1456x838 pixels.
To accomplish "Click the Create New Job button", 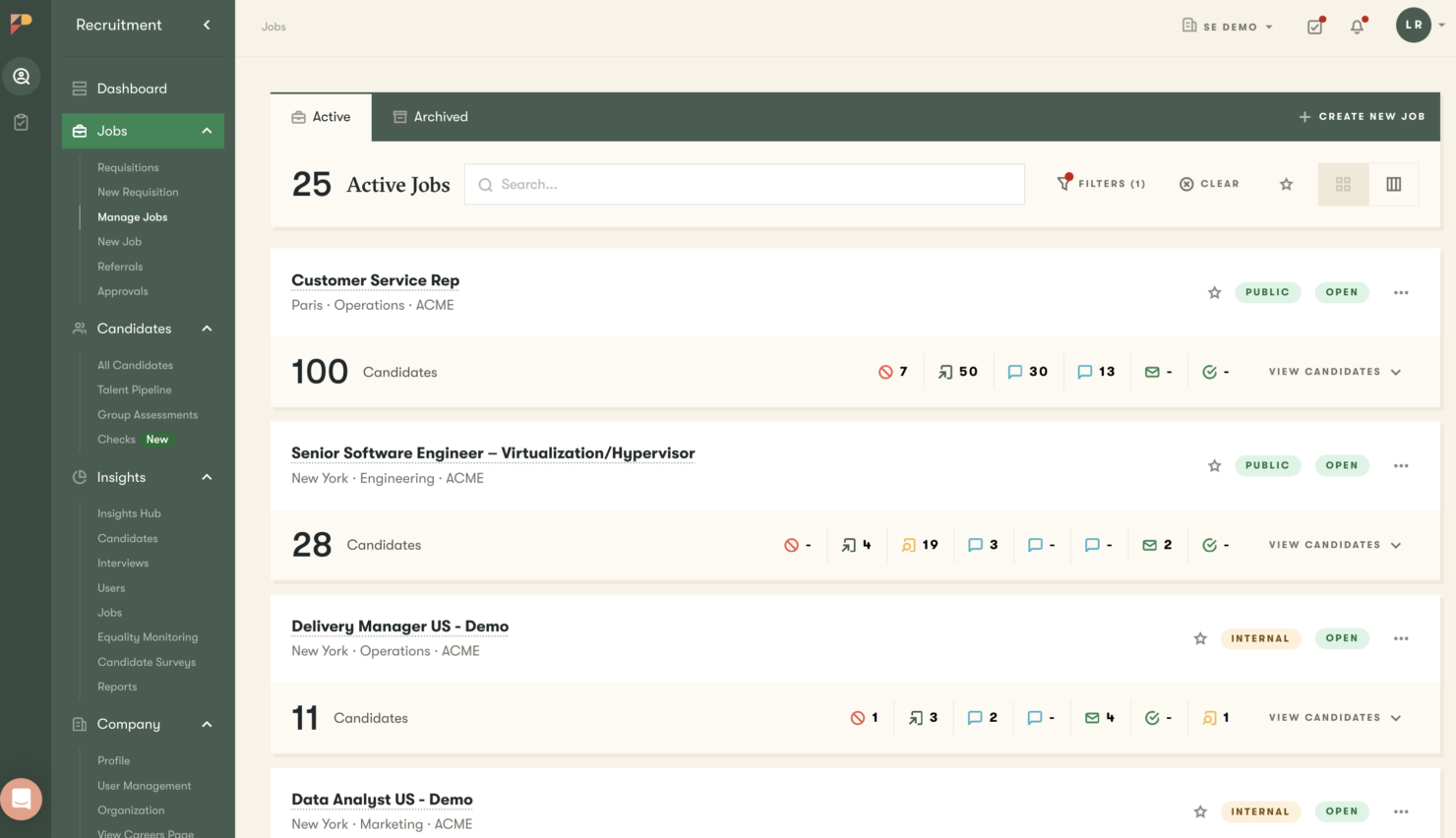I will (1362, 117).
